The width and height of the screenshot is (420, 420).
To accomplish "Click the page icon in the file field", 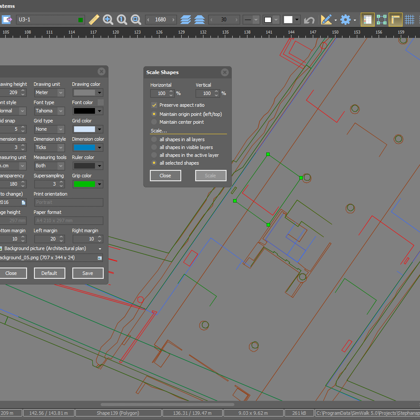I will pos(23,202).
